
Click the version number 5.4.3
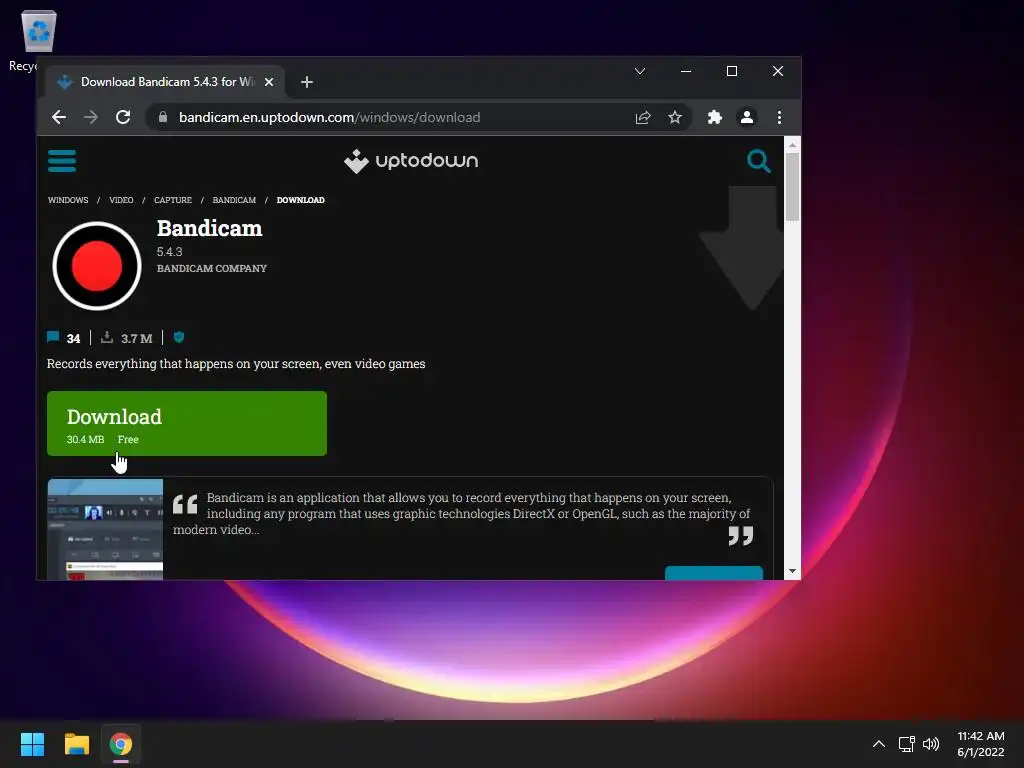[x=170, y=251]
